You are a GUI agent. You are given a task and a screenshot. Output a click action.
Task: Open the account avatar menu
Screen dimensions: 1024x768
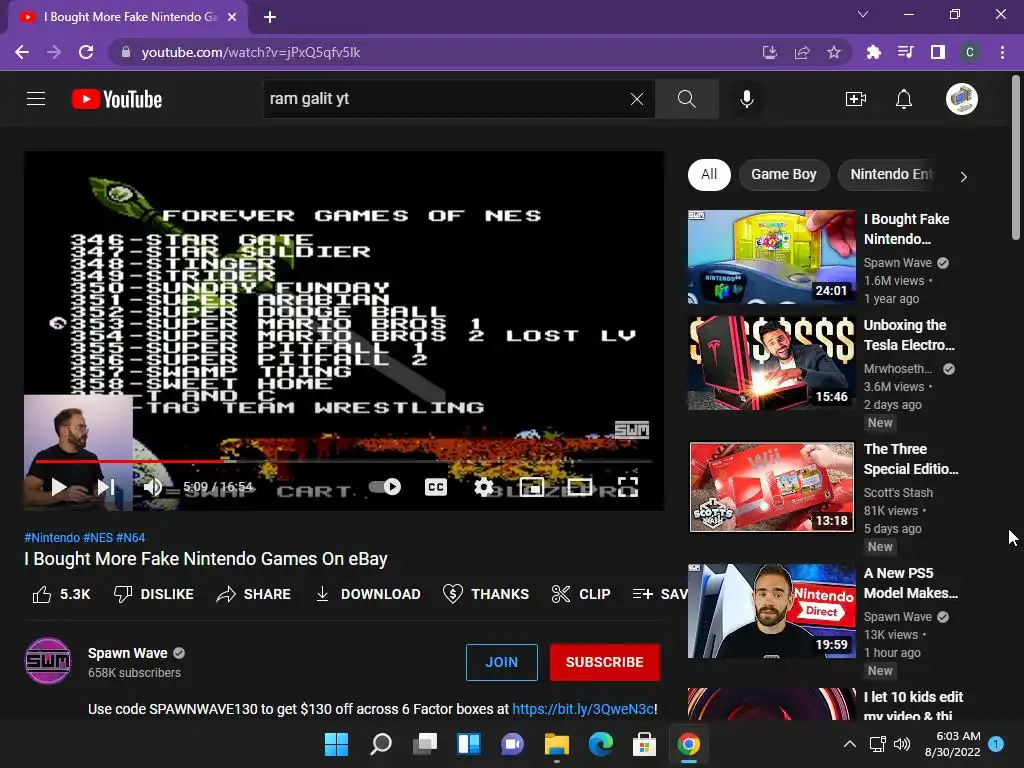(961, 99)
